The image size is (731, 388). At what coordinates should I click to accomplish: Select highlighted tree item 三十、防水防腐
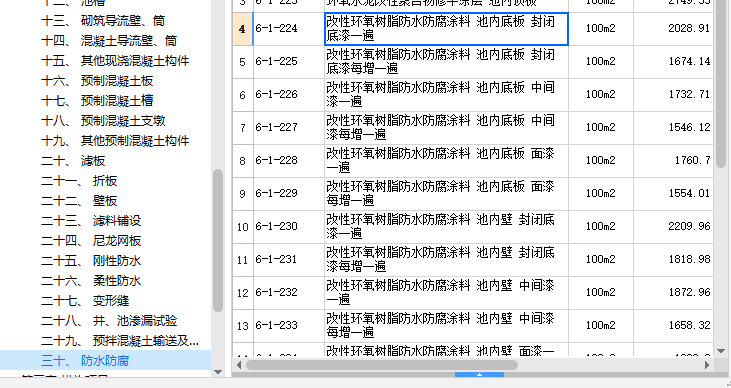click(105, 360)
